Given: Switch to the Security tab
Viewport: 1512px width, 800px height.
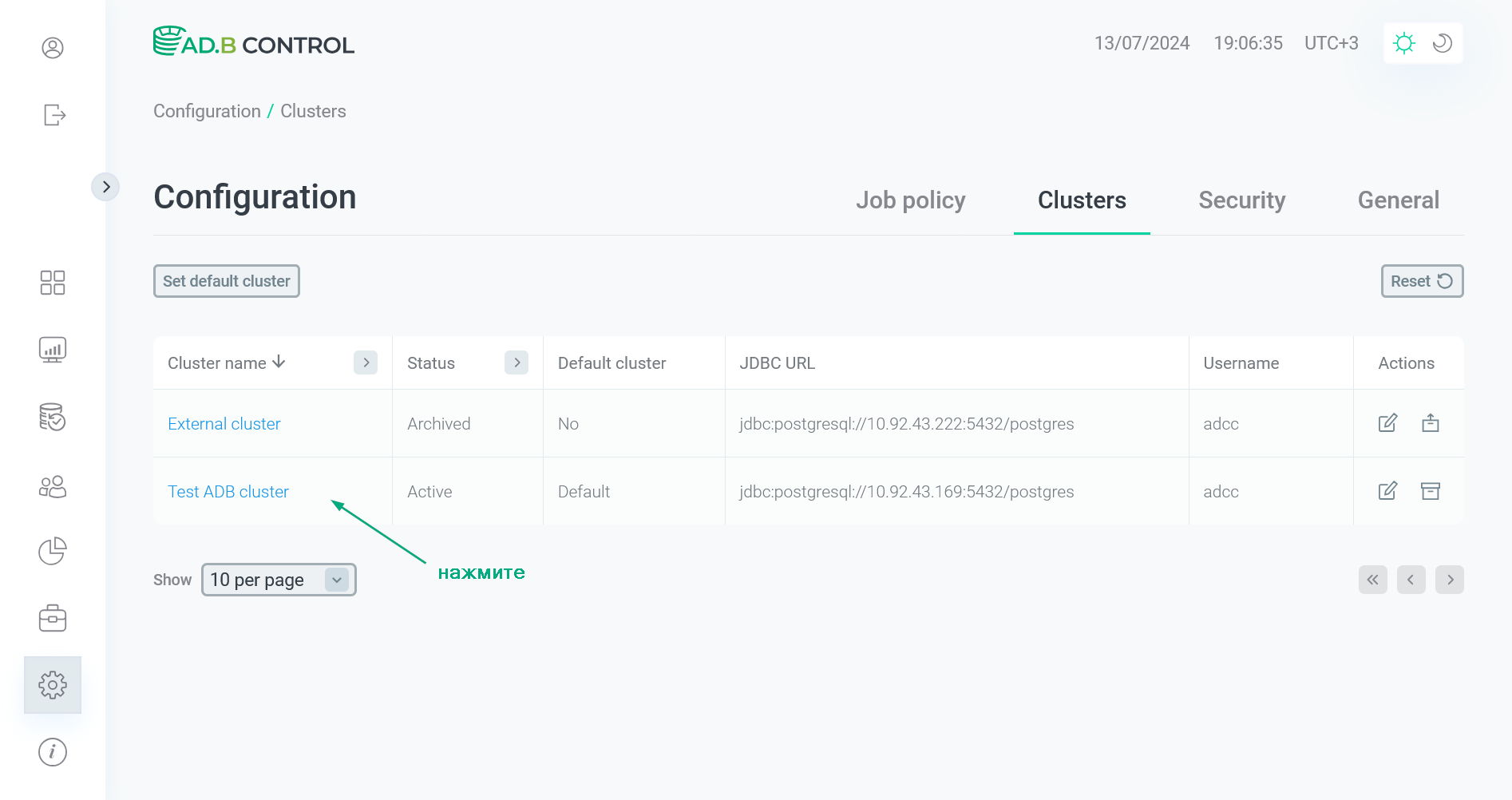Looking at the screenshot, I should pyautogui.click(x=1241, y=200).
